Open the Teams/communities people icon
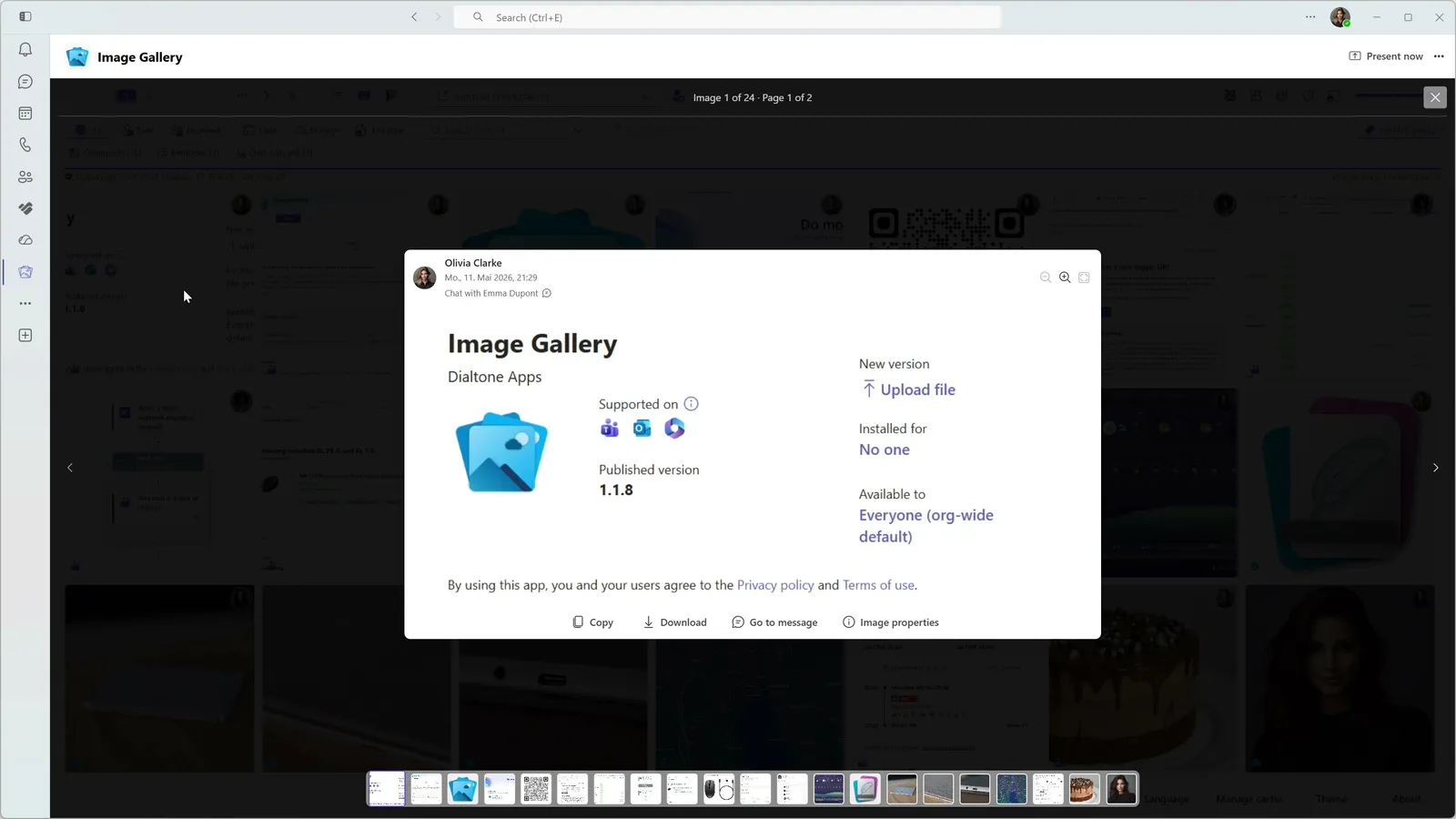The height and width of the screenshot is (819, 1456). point(25,177)
